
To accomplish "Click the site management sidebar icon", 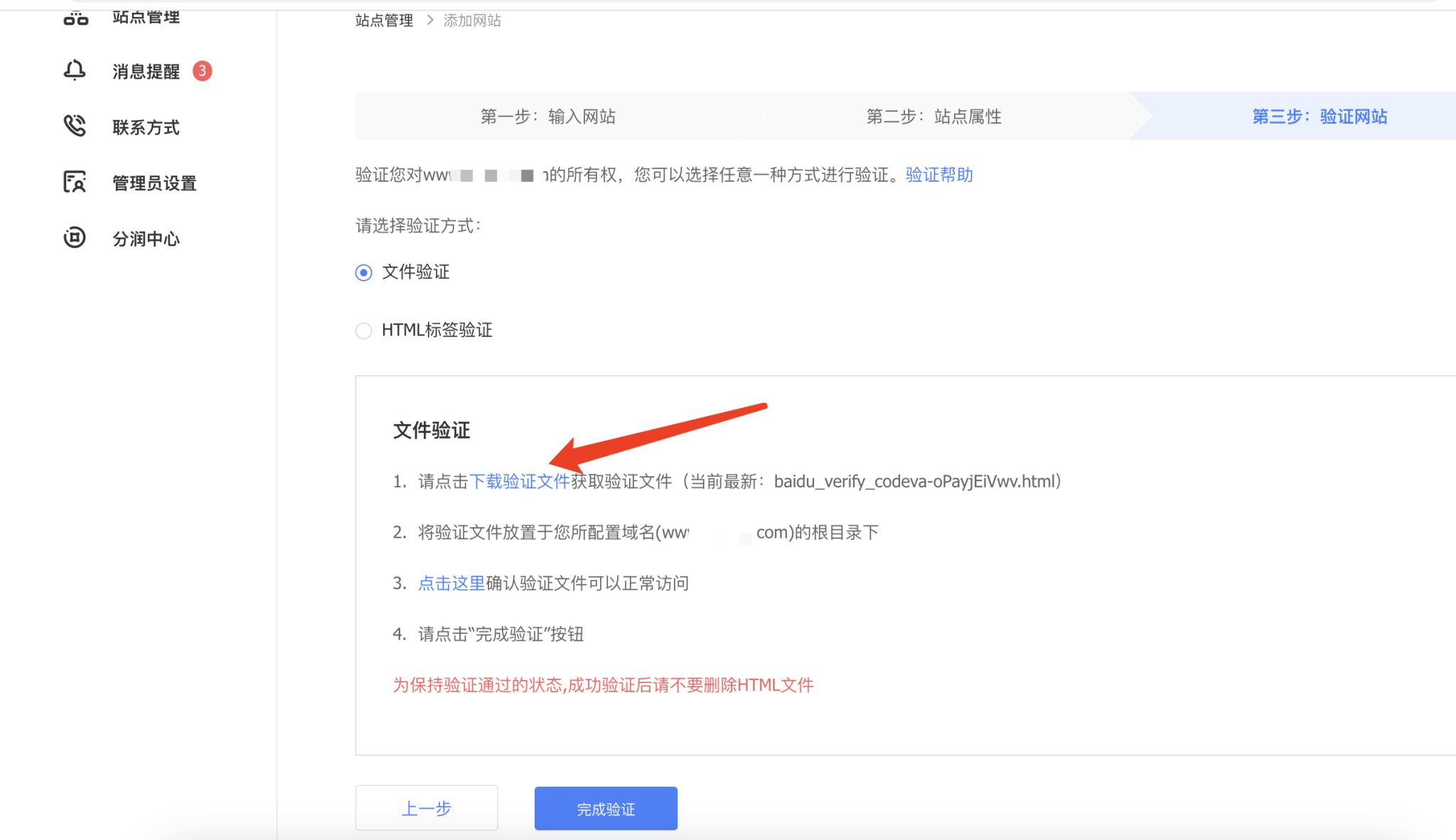I will click(75, 18).
